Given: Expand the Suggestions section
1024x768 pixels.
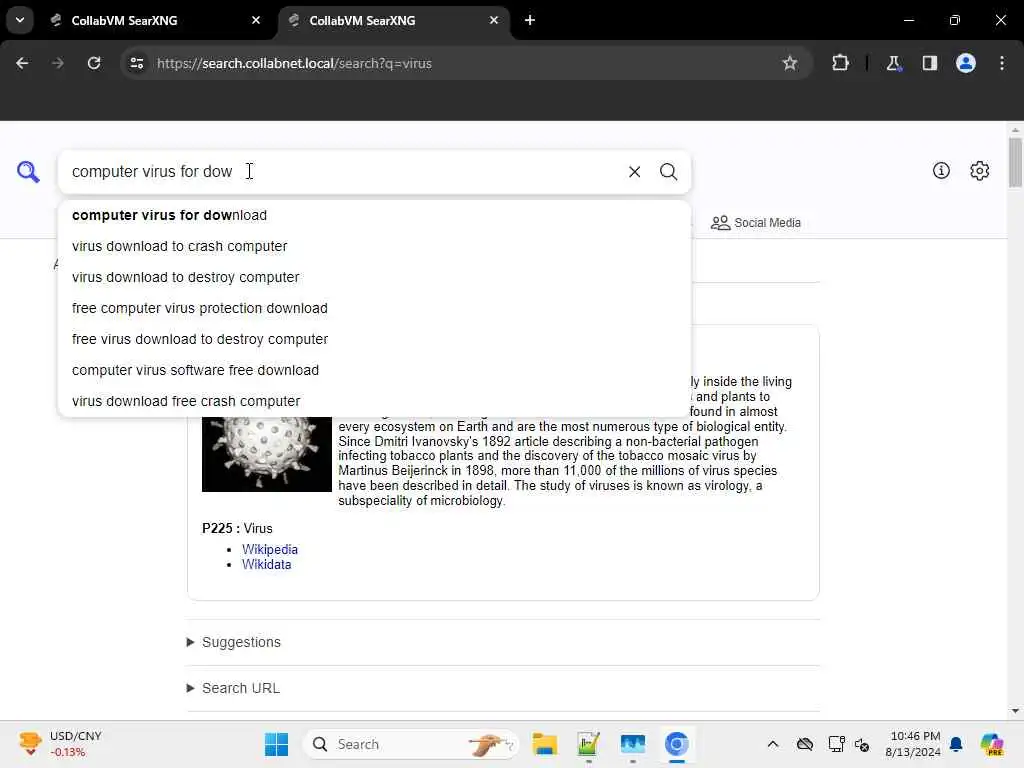Looking at the screenshot, I should pos(234,642).
